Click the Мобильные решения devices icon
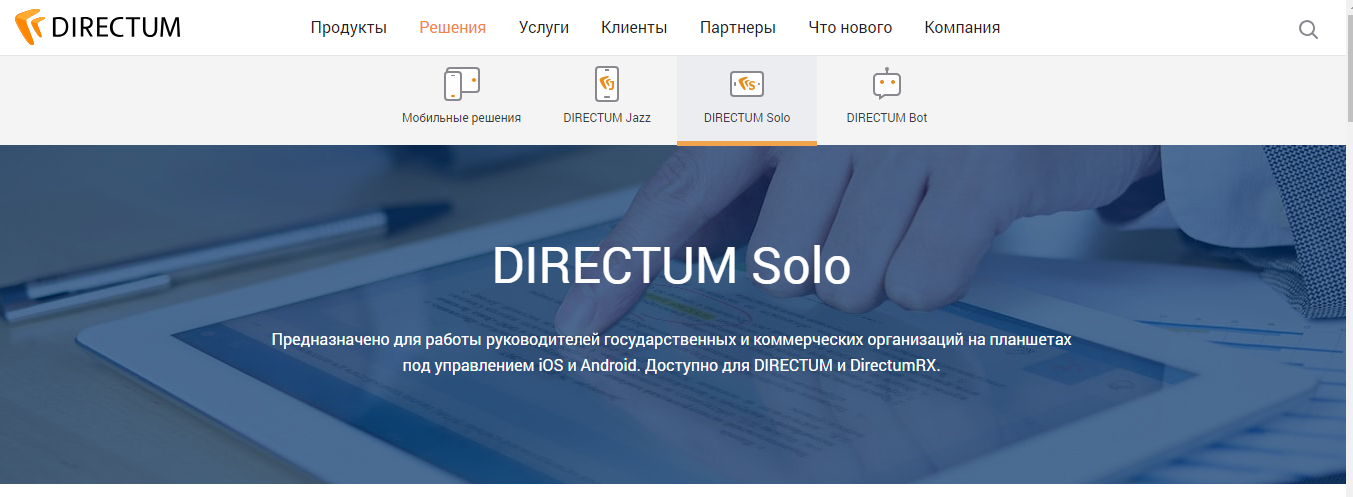The height and width of the screenshot is (497, 1353). click(461, 84)
